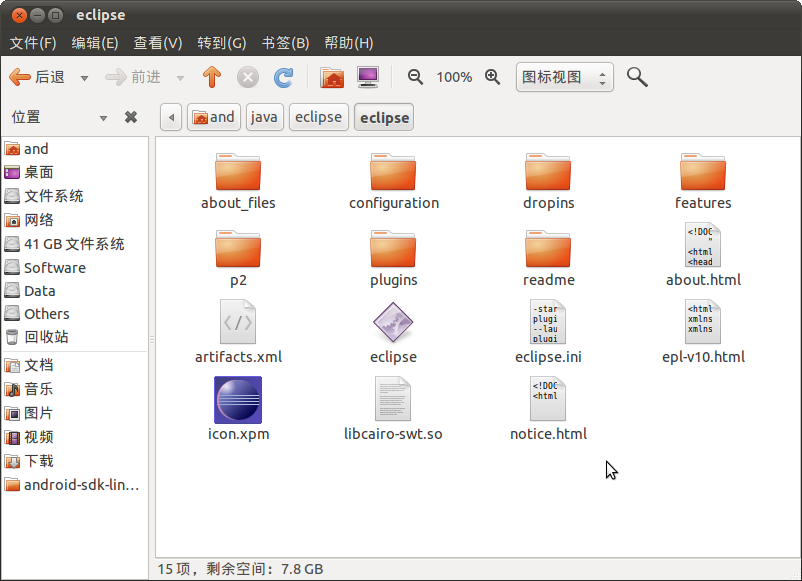
Task: Click the search magnifier icon
Action: point(637,77)
